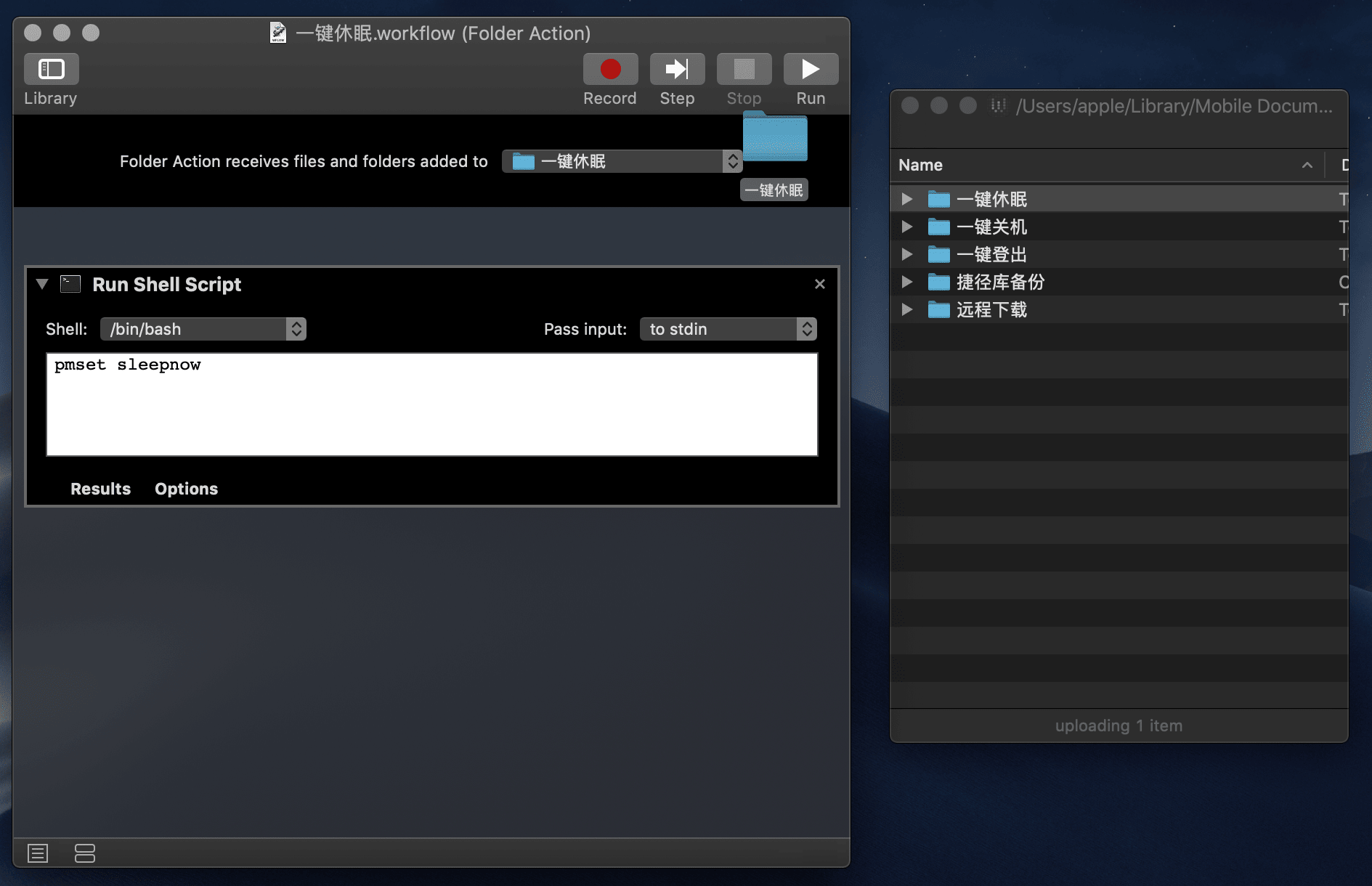Collapse the Run Shell Script action
Image resolution: width=1372 pixels, height=886 pixels.
[x=42, y=284]
